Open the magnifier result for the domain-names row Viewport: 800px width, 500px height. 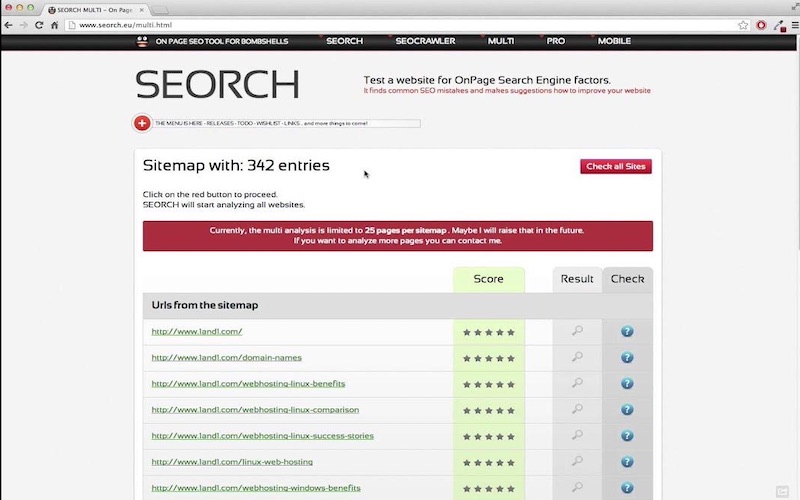pyautogui.click(x=577, y=357)
